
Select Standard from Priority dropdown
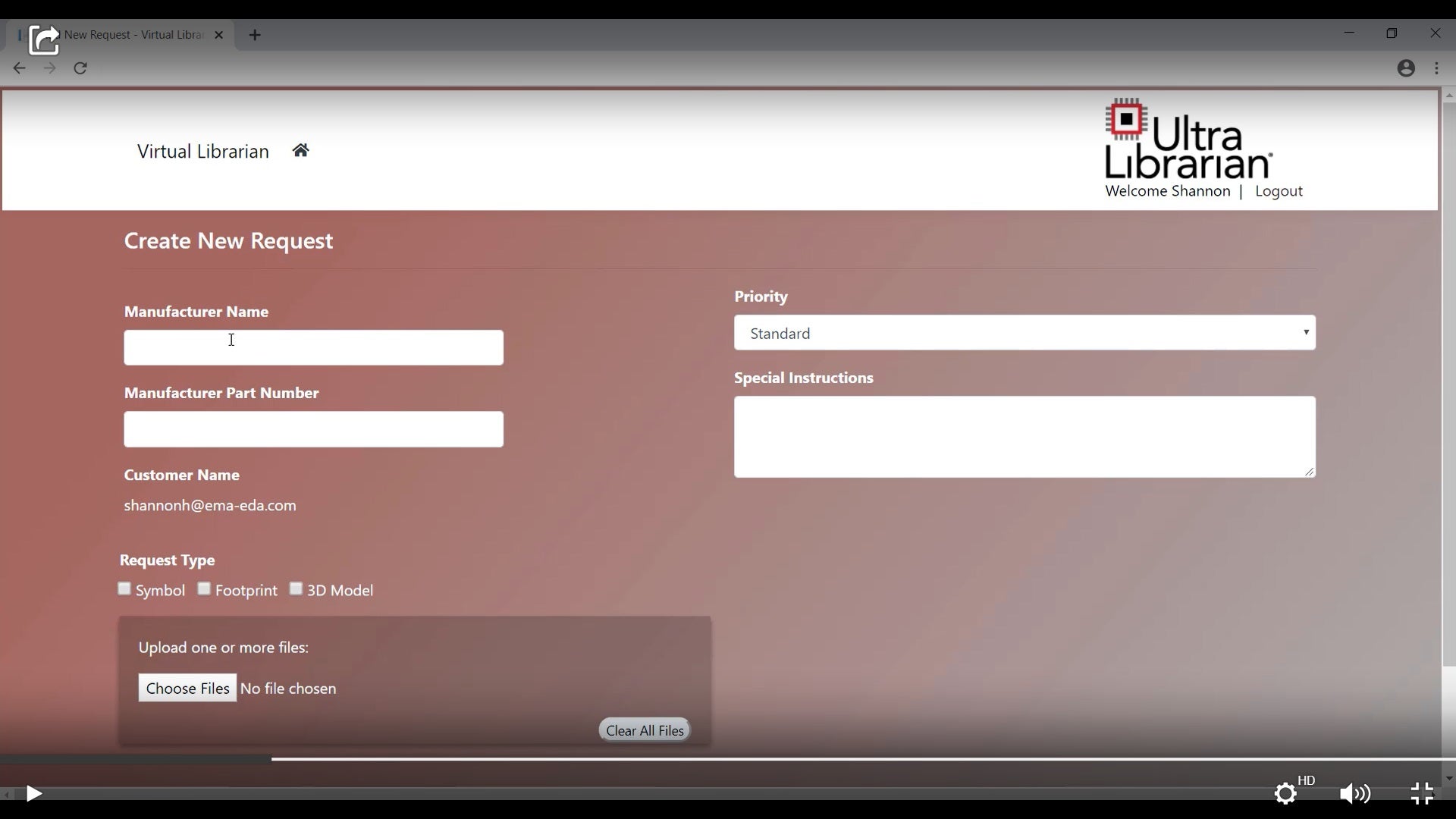pyautogui.click(x=1025, y=332)
